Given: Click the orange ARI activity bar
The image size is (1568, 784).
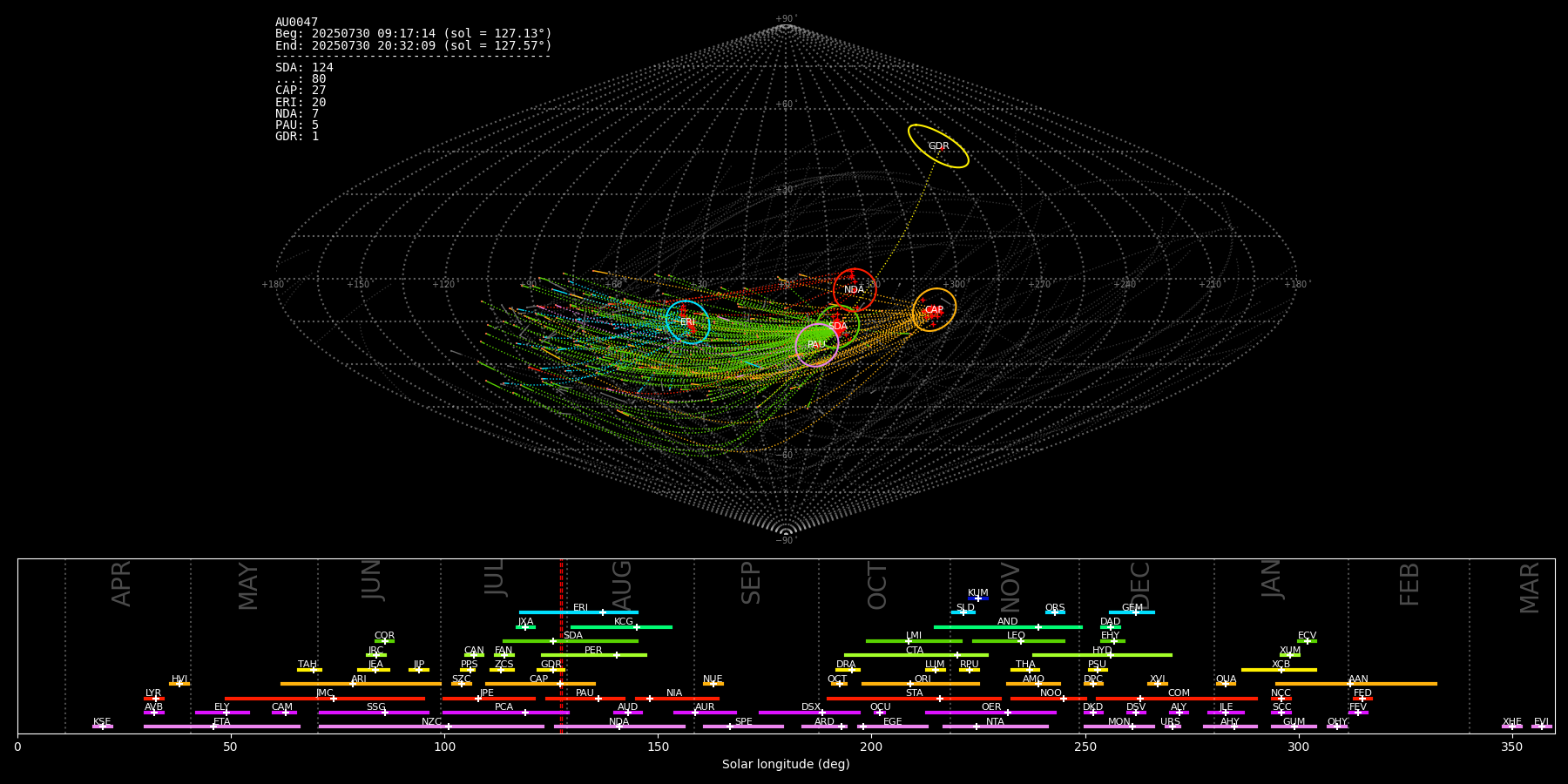Looking at the screenshot, I should point(361,684).
